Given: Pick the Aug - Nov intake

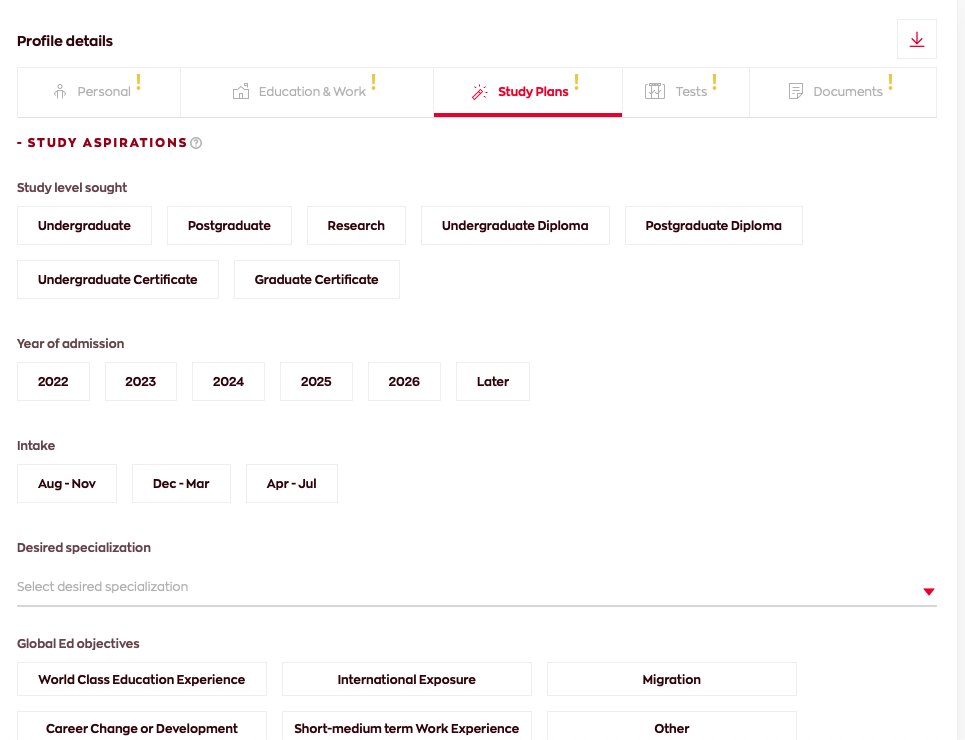Looking at the screenshot, I should pyautogui.click(x=67, y=484).
